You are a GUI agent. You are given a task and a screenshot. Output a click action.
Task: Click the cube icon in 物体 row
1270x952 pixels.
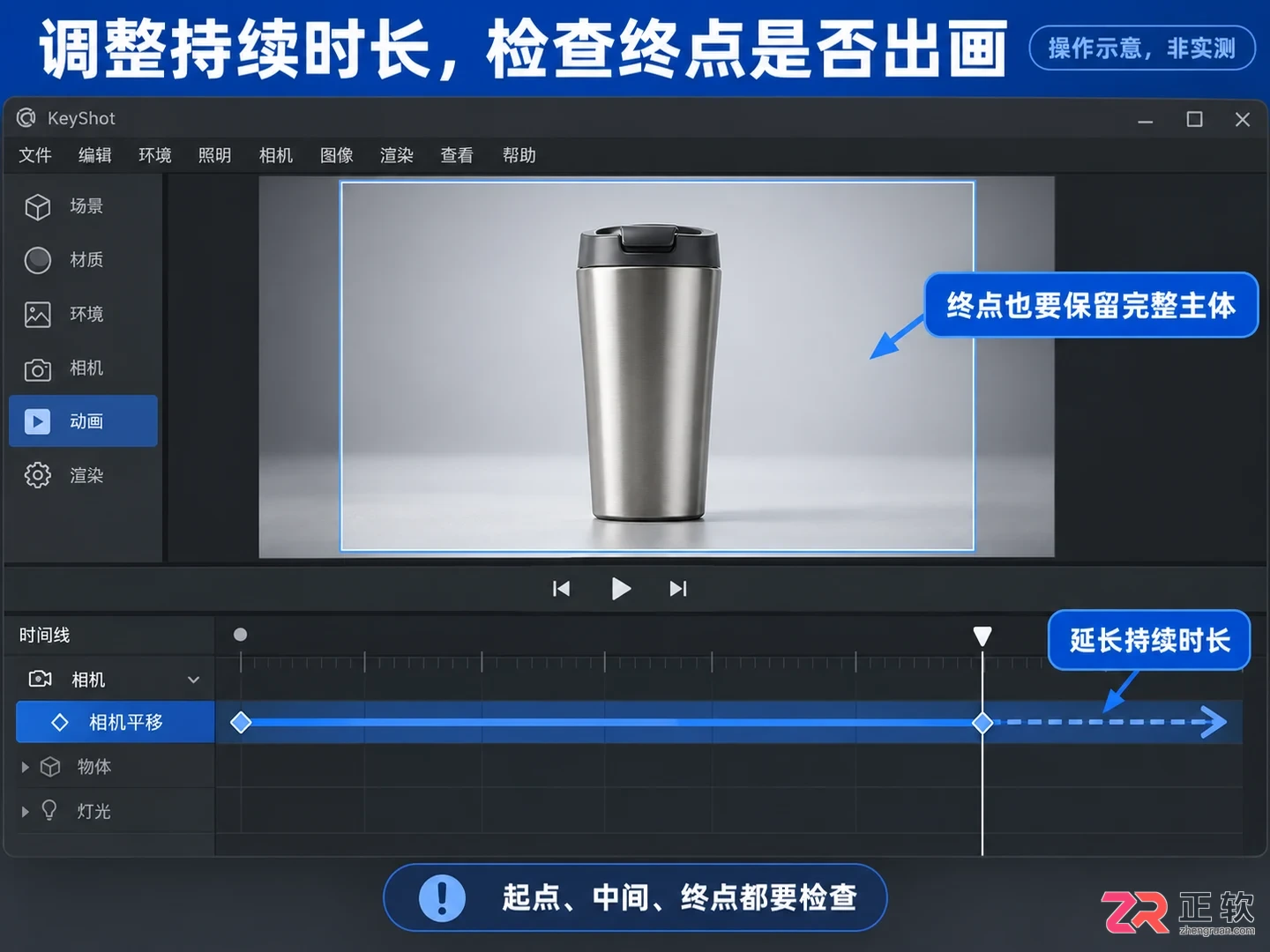[51, 767]
